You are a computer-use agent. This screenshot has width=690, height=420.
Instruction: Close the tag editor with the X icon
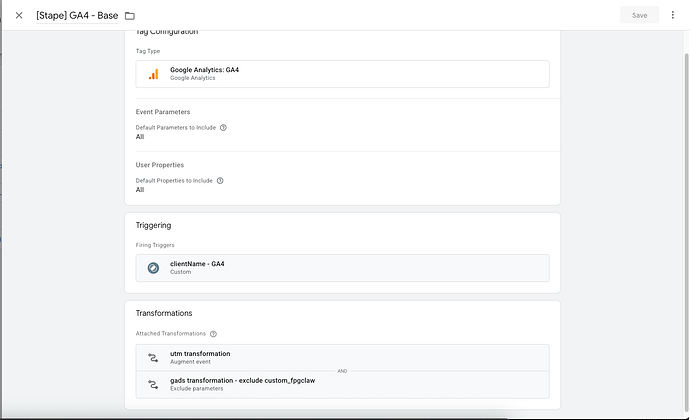pos(19,15)
